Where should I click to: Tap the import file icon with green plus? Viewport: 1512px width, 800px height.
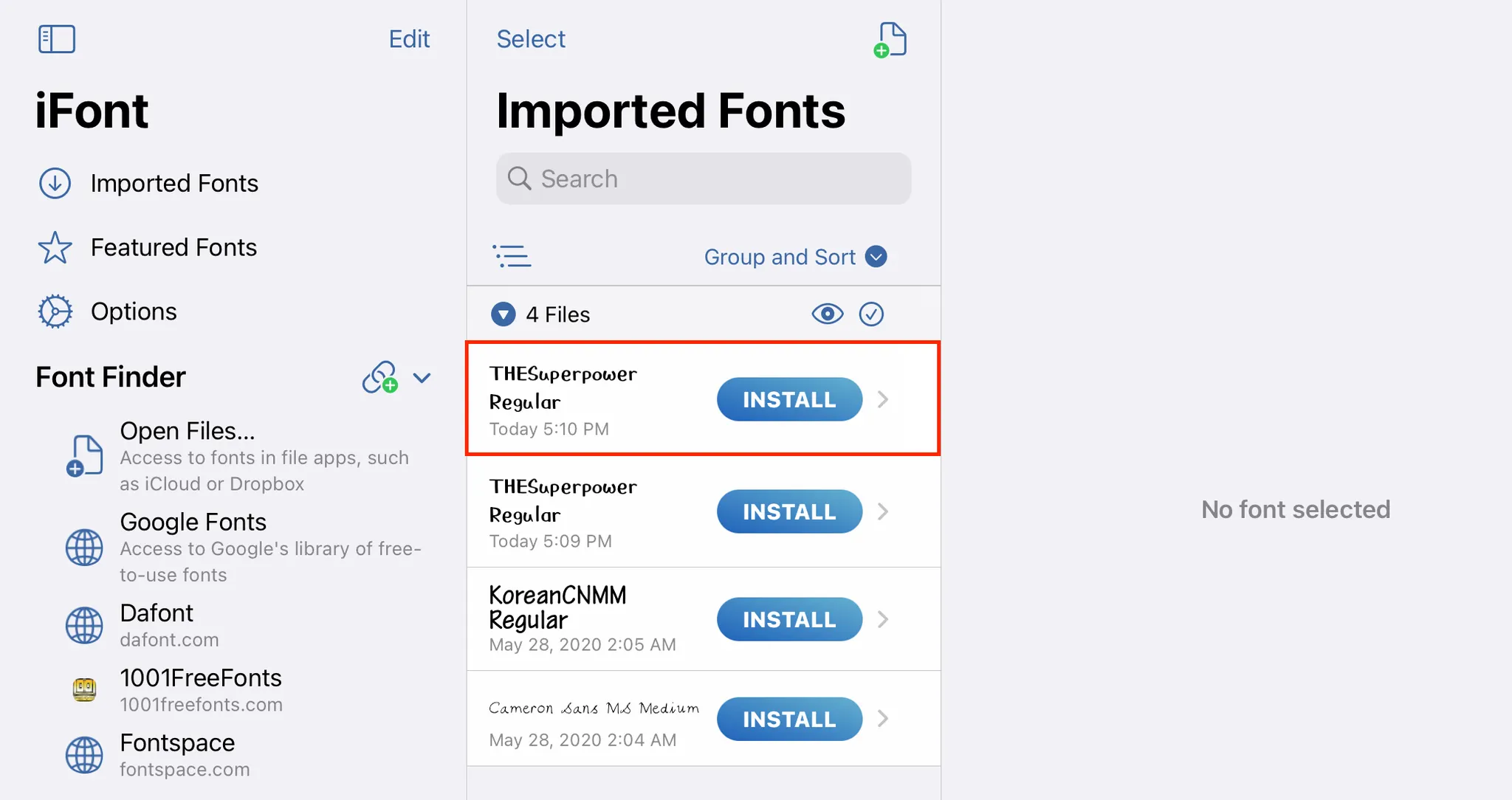coord(891,40)
